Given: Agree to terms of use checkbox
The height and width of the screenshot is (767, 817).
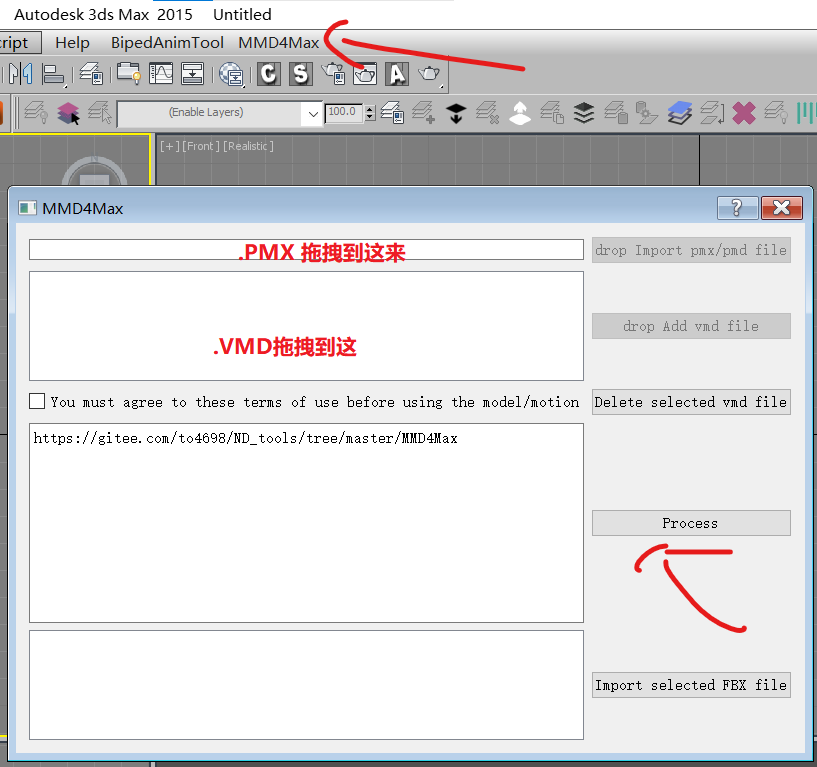Looking at the screenshot, I should (x=37, y=401).
